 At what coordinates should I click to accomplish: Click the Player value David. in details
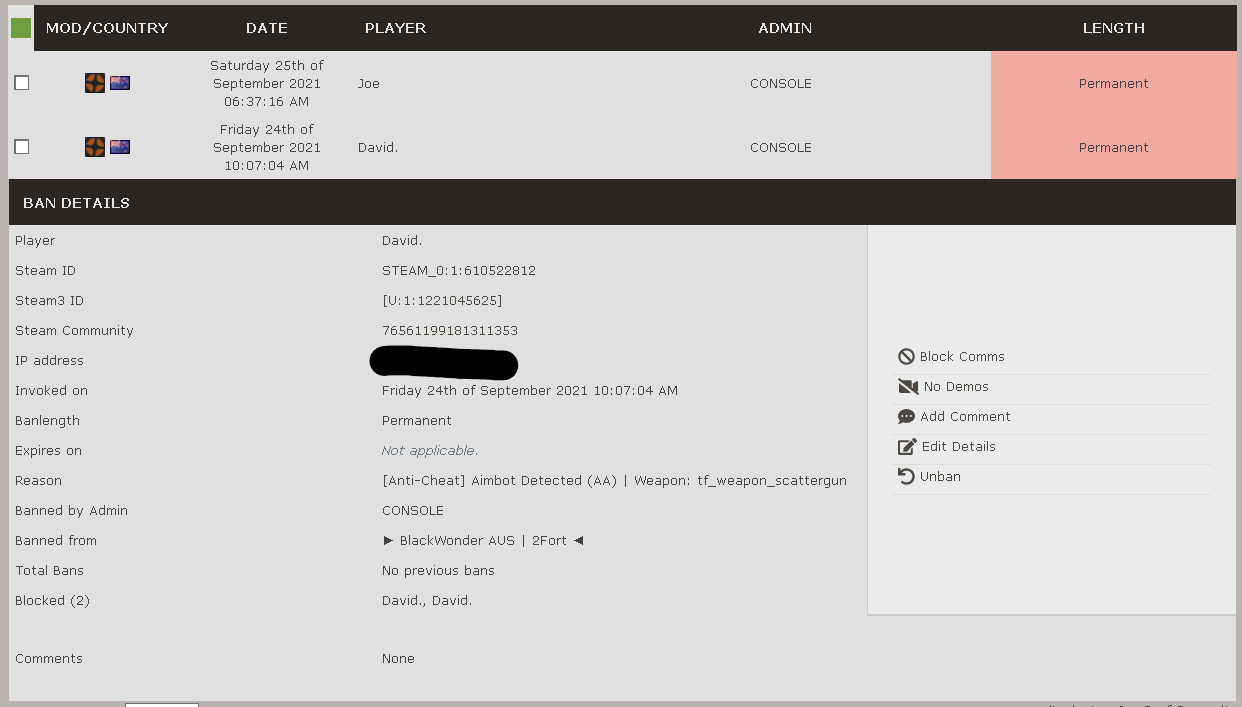pyautogui.click(x=402, y=240)
